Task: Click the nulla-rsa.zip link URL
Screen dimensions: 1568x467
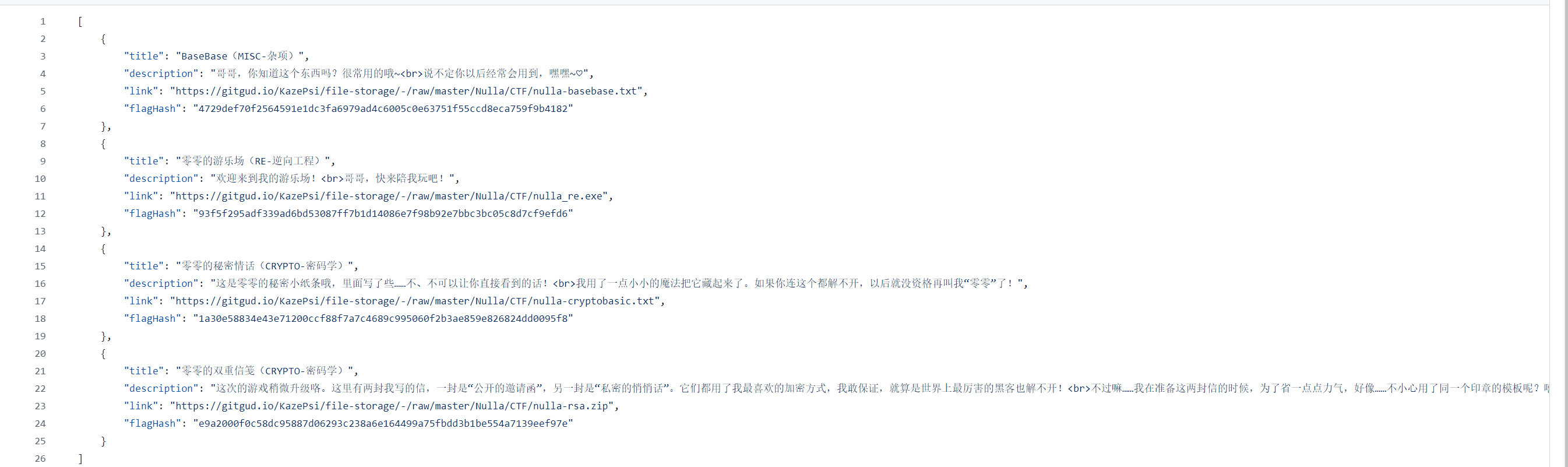Action: pos(392,406)
